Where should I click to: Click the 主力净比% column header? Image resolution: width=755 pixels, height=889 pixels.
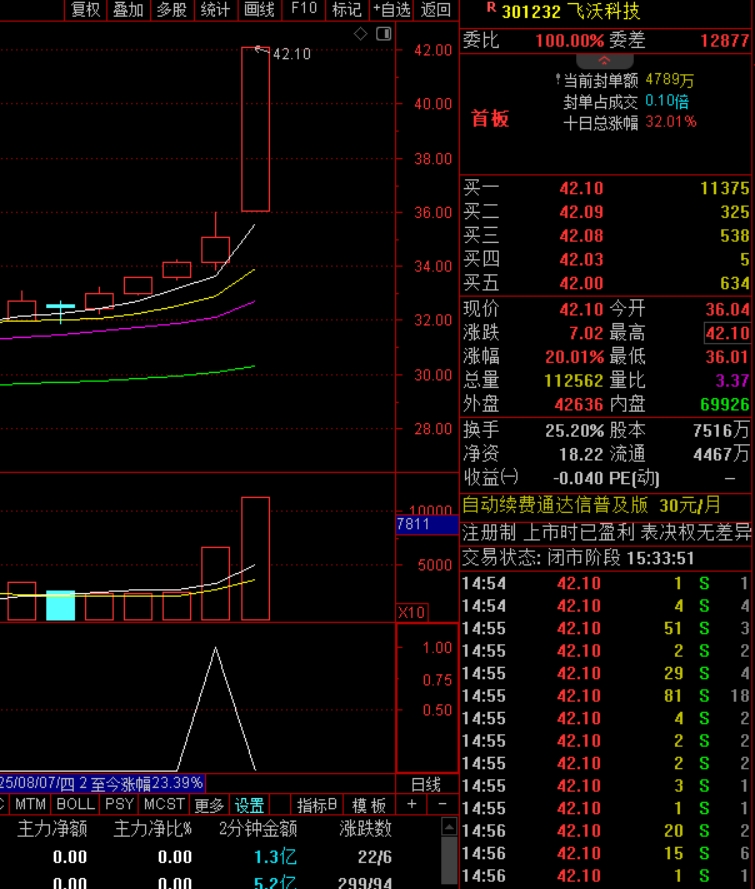(x=152, y=829)
